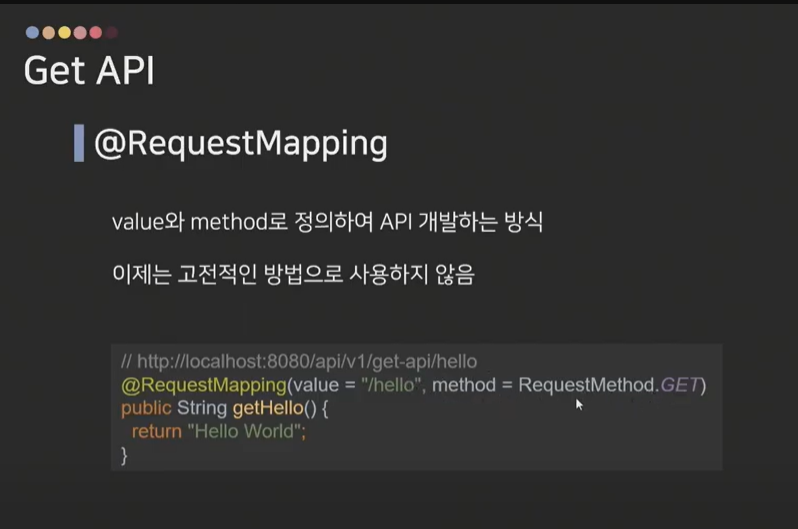798x529 pixels.
Task: Click RequestMethod.GET in the code
Action: (609, 385)
